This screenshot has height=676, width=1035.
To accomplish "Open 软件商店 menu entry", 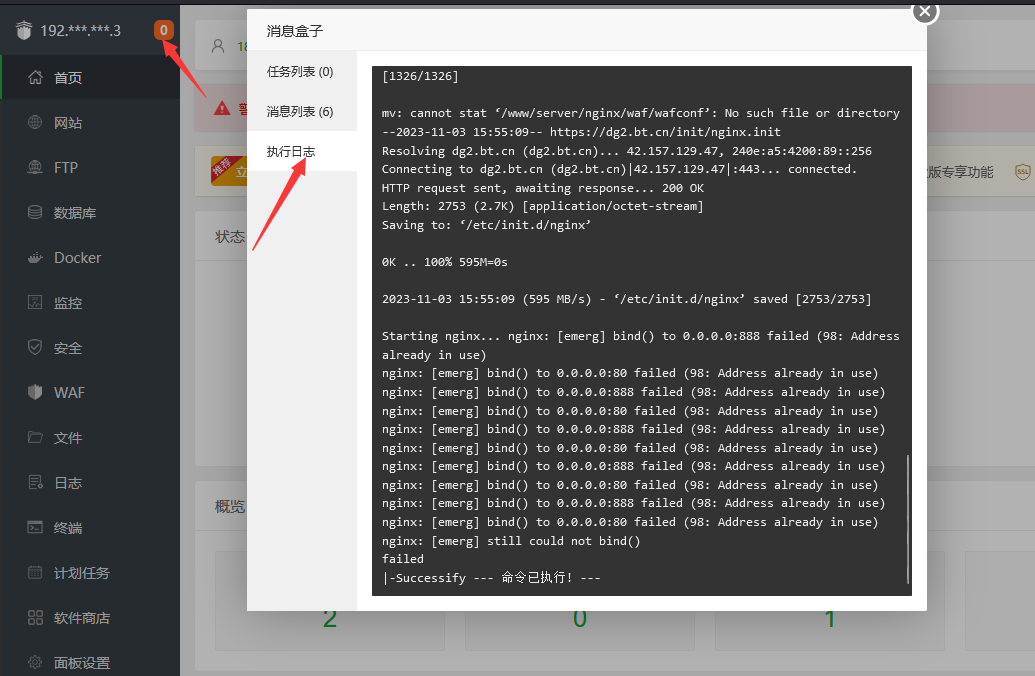I will point(90,617).
